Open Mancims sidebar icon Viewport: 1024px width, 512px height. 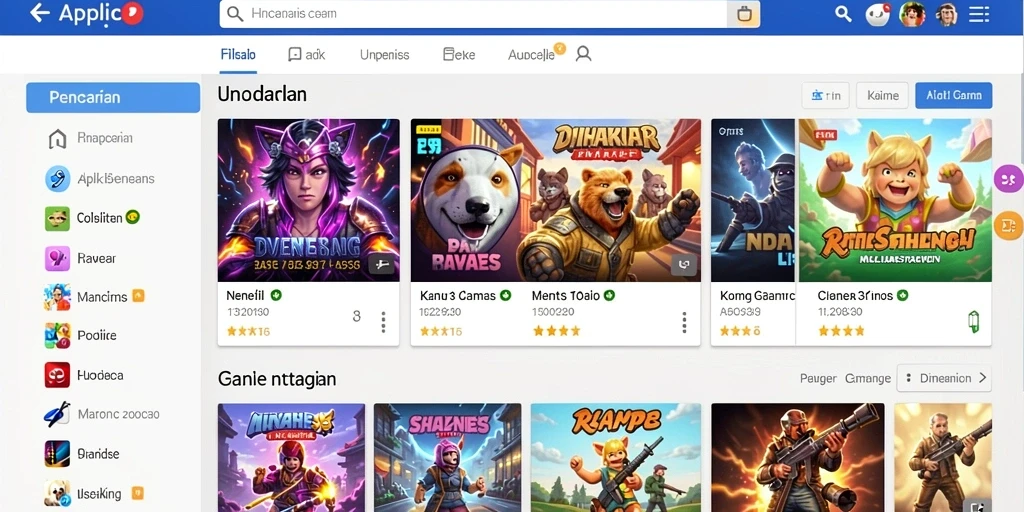tap(57, 297)
